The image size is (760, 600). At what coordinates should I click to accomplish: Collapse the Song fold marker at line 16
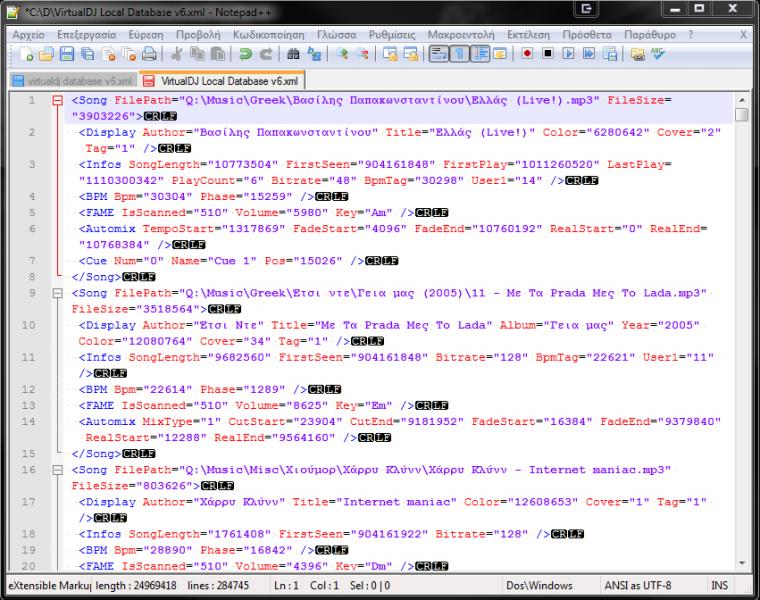pos(57,470)
